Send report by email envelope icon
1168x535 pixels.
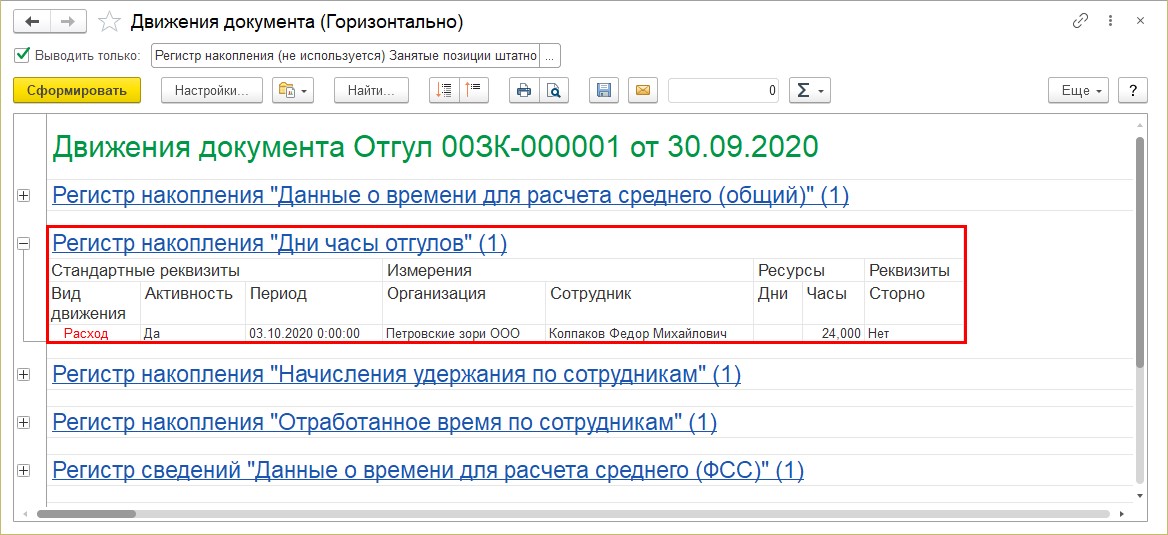643,91
